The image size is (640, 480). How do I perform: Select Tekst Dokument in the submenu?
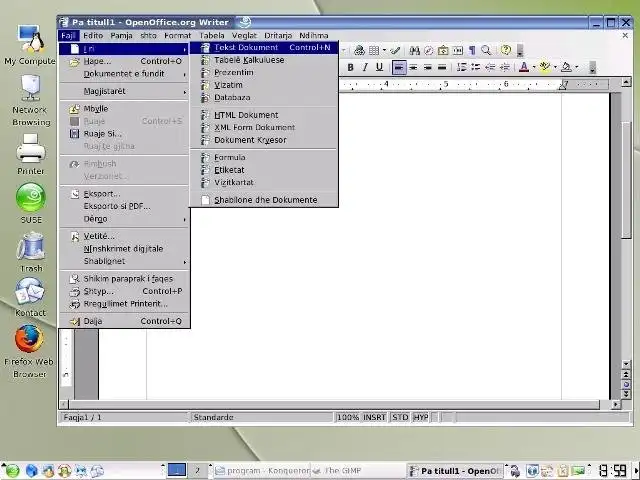pyautogui.click(x=264, y=48)
